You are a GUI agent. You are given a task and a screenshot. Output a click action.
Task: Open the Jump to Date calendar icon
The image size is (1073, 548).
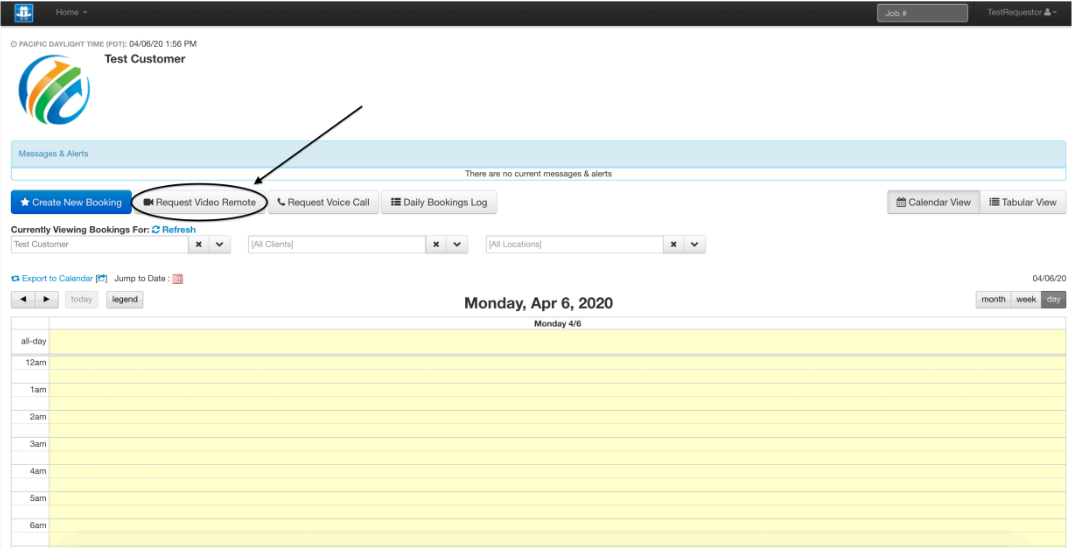pos(178,279)
